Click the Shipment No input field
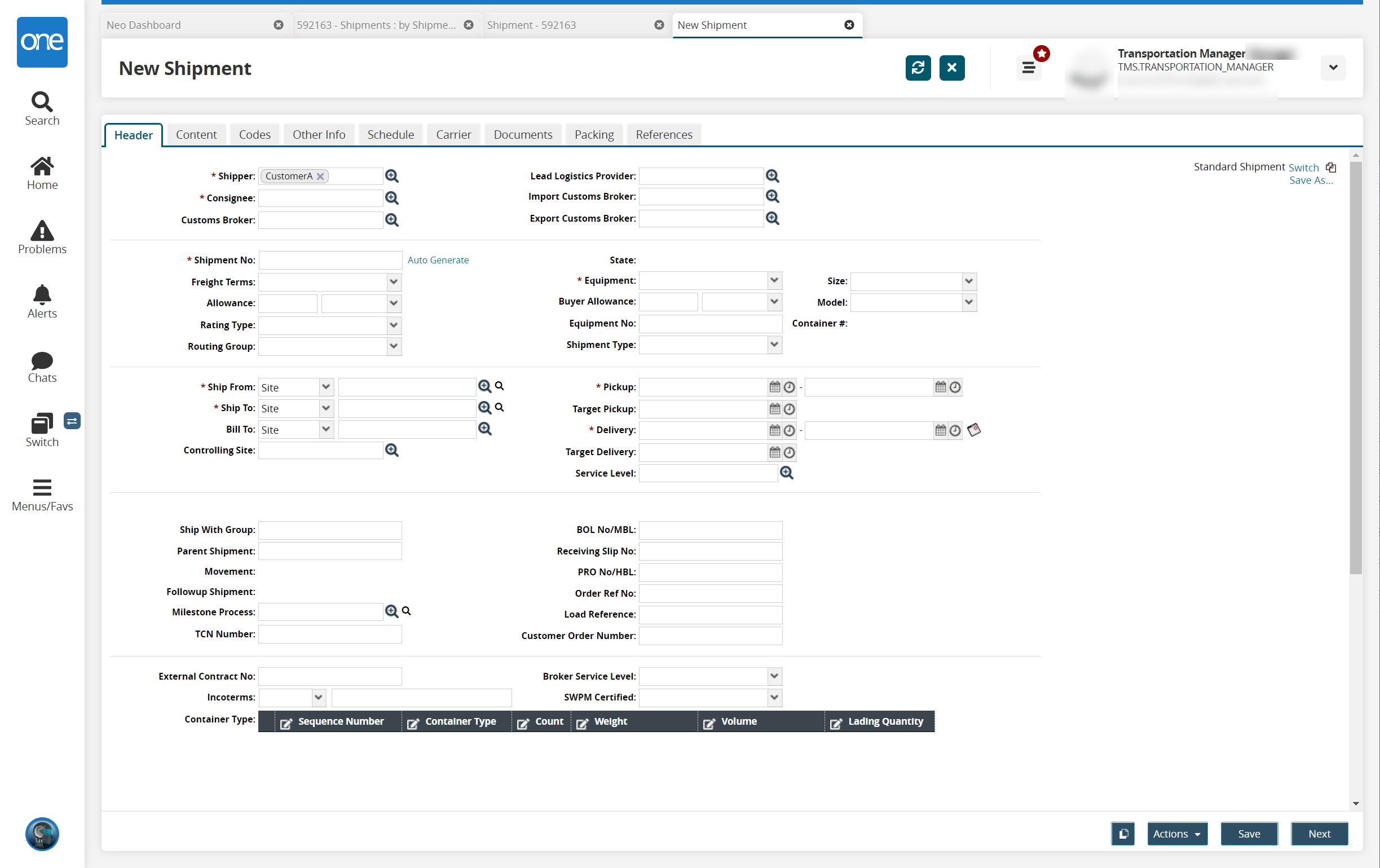 coord(330,259)
